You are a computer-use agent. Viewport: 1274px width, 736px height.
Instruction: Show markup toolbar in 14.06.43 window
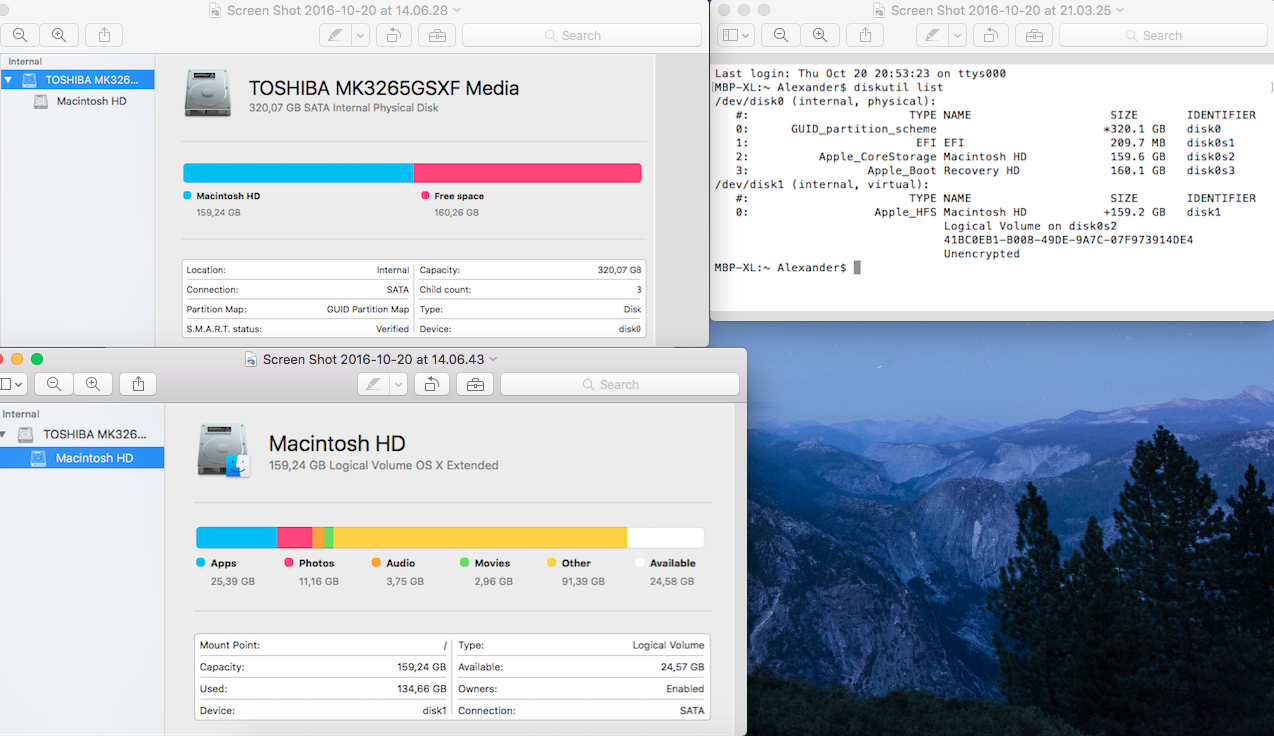[475, 384]
